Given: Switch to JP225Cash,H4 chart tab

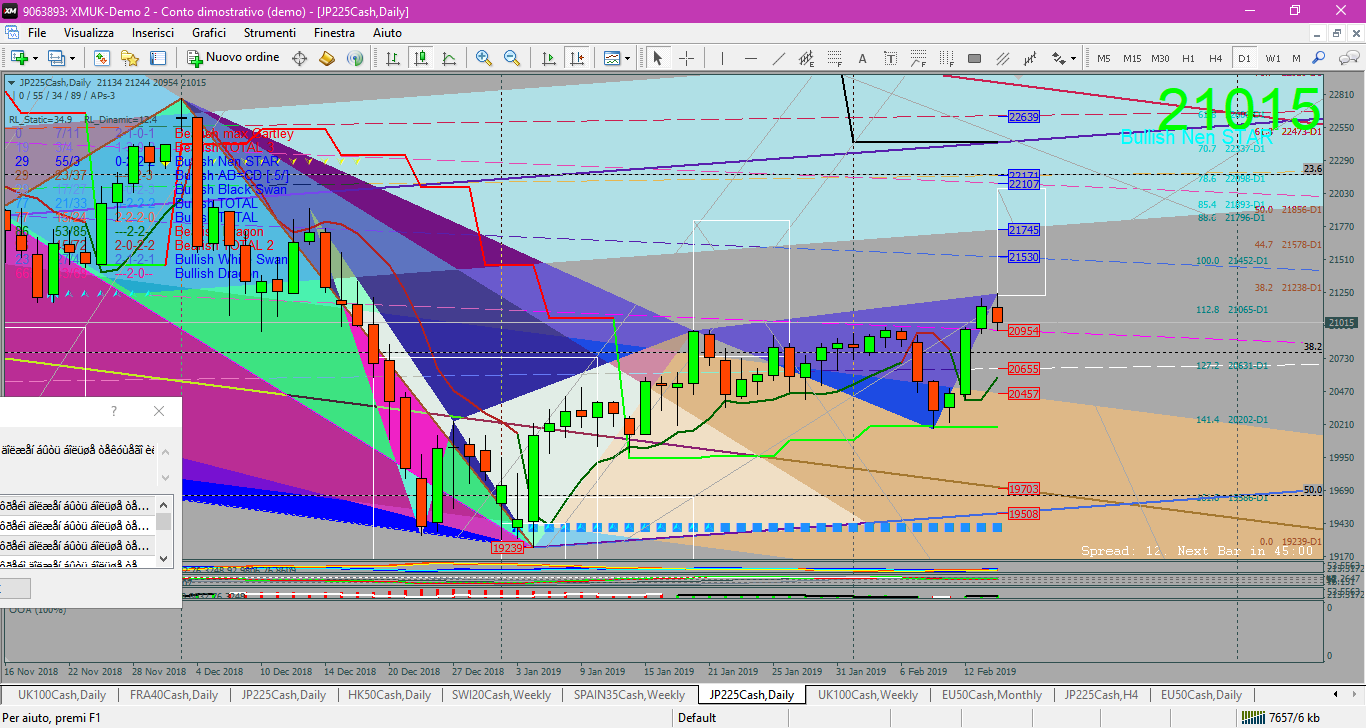Looking at the screenshot, I should [1100, 695].
